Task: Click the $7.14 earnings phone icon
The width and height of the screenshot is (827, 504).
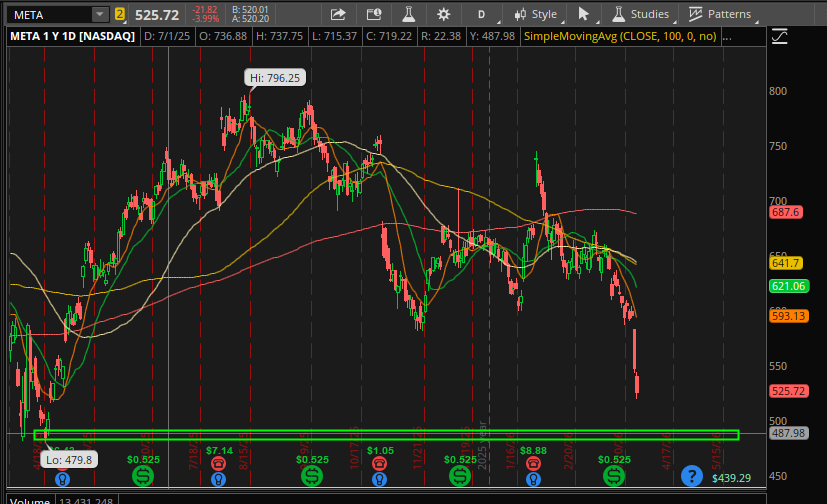Action: 218,463
